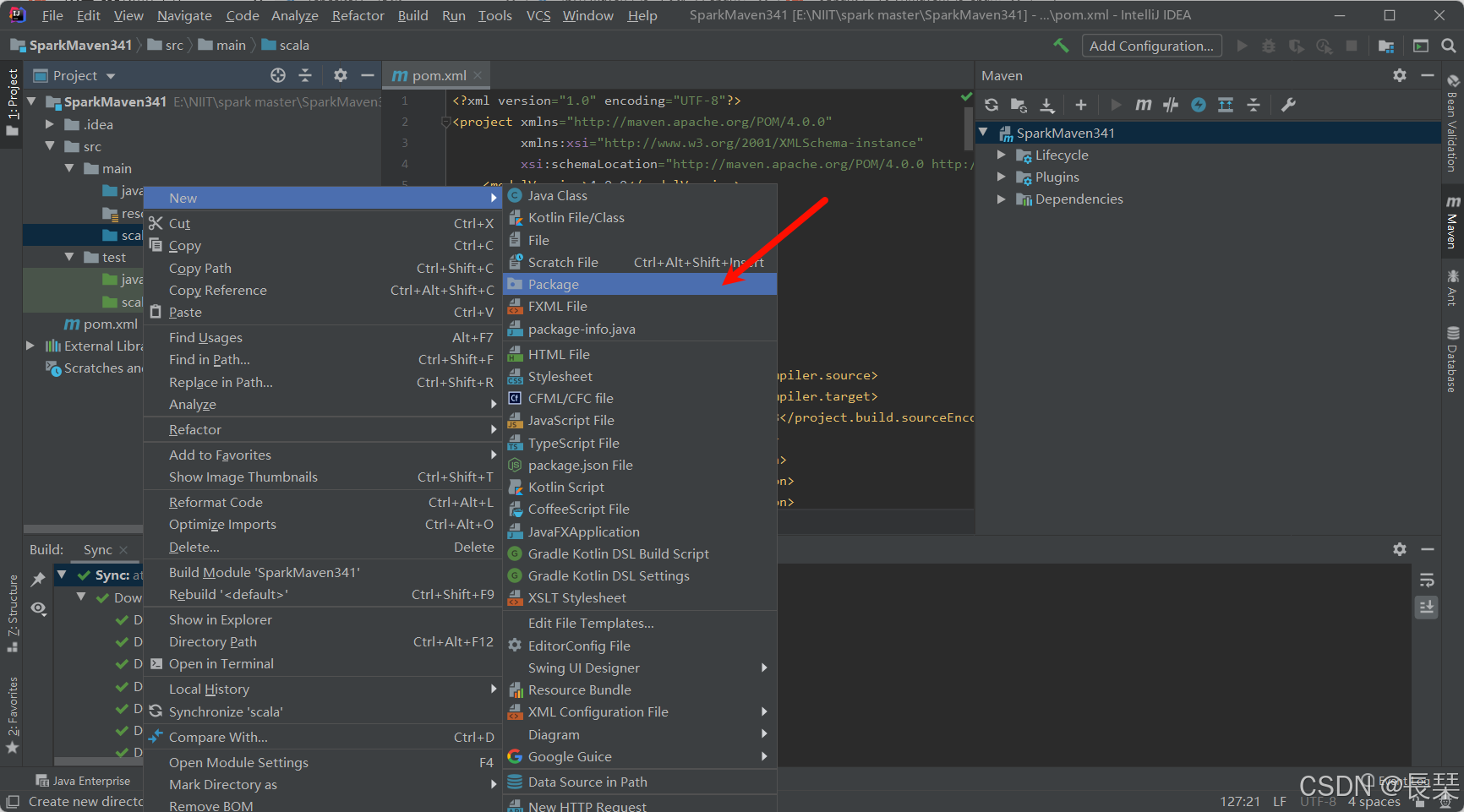This screenshot has height=812, width=1464.
Task: Select Scratch File in New submenu
Action: 640,262
